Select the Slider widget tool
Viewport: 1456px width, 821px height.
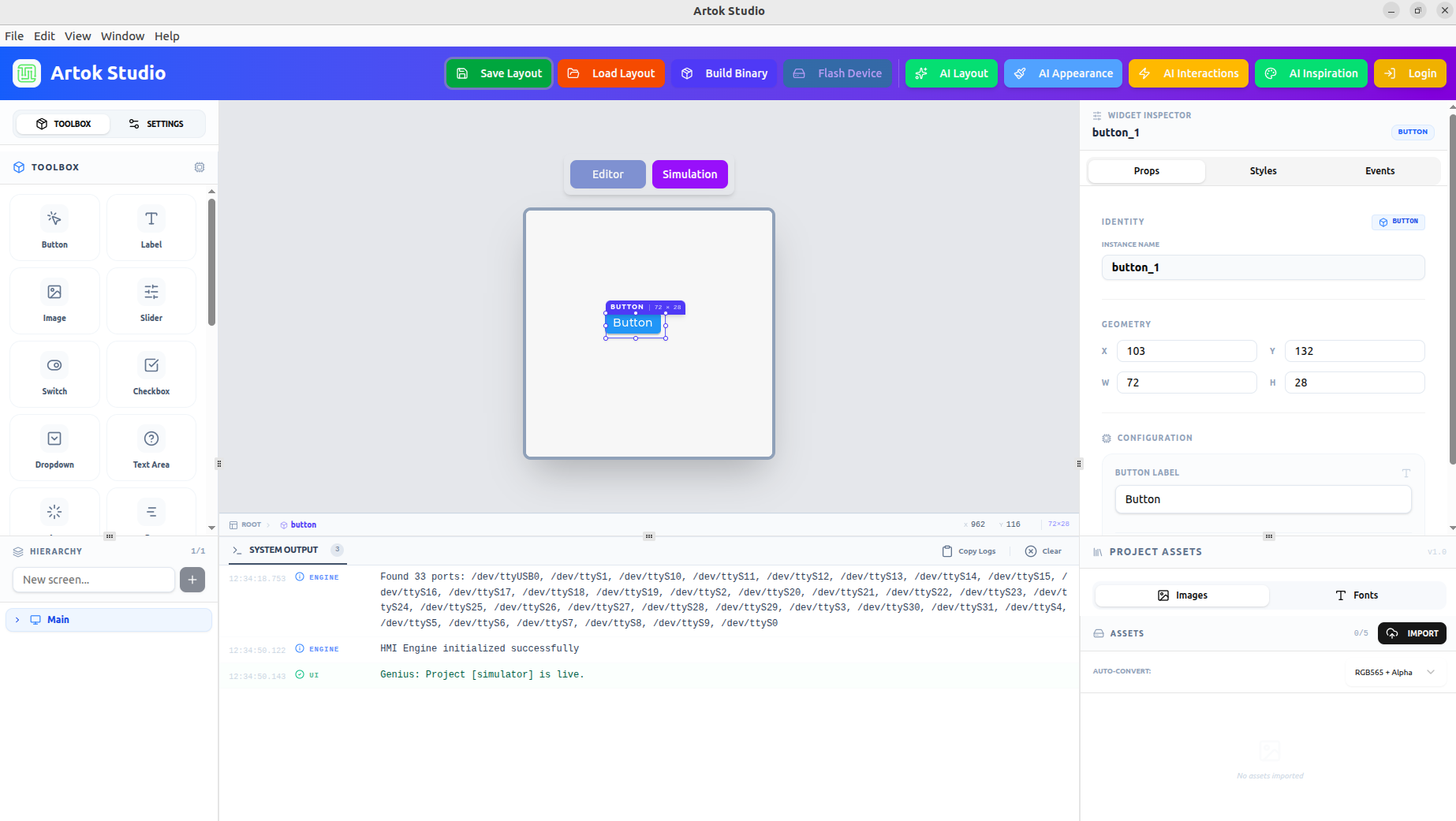[x=151, y=300]
